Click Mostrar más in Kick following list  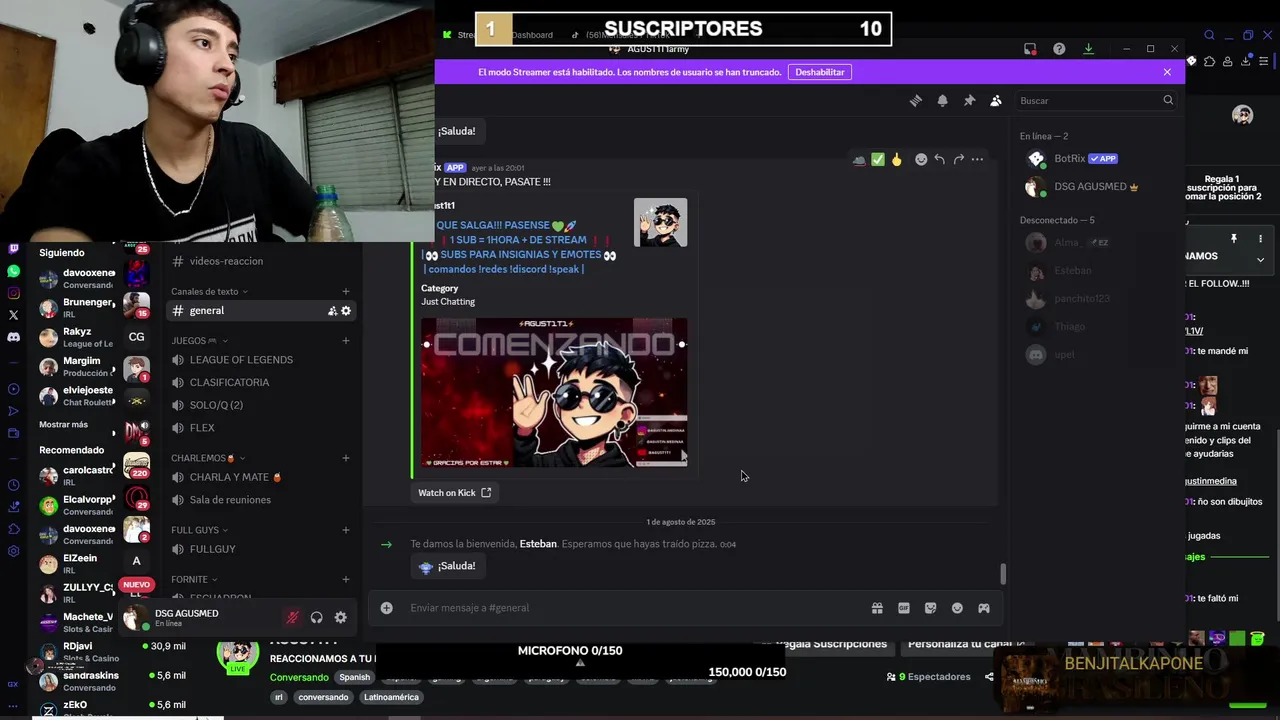(63, 425)
